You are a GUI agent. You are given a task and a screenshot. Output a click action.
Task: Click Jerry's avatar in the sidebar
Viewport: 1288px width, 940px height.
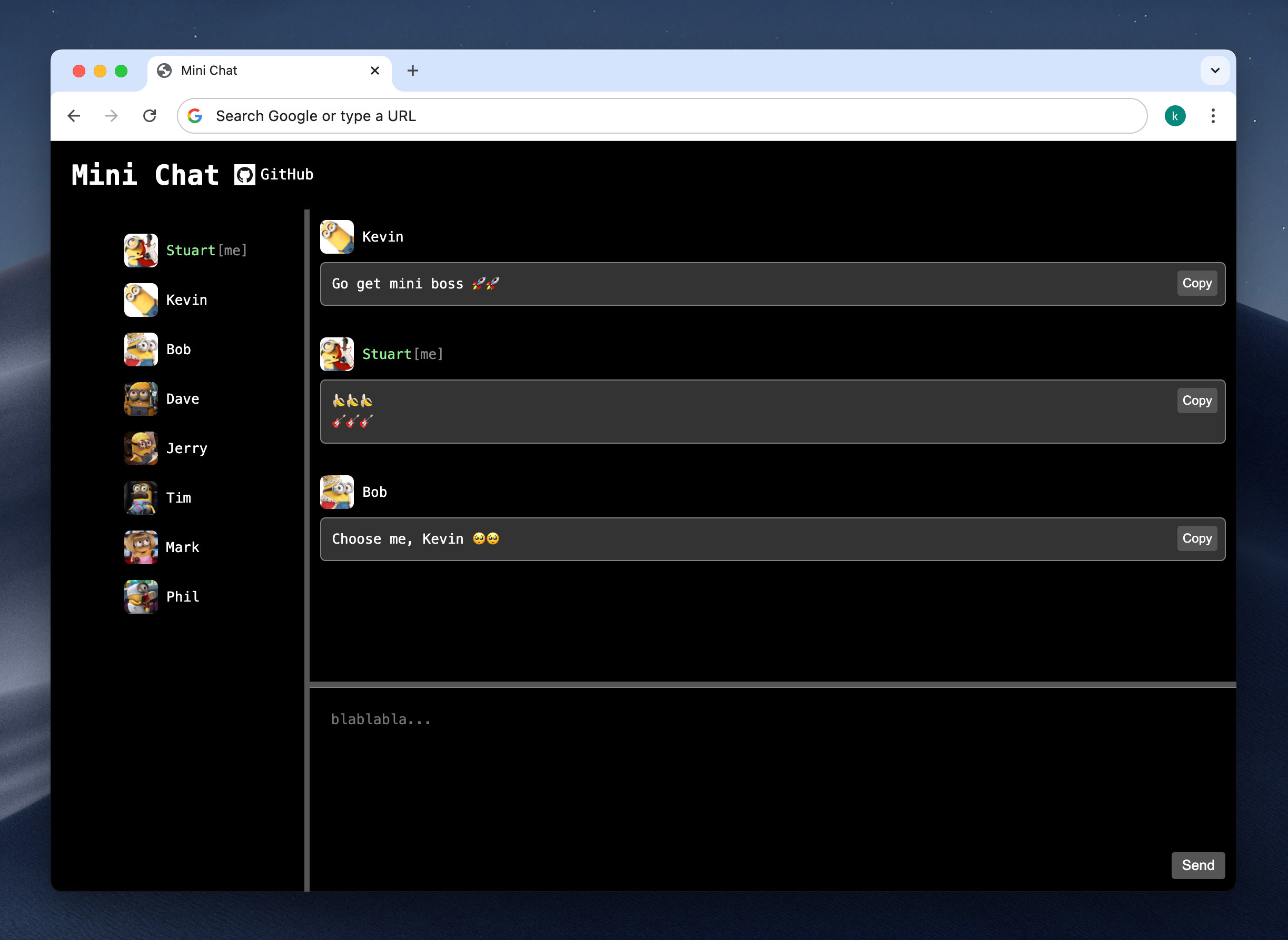(x=141, y=448)
